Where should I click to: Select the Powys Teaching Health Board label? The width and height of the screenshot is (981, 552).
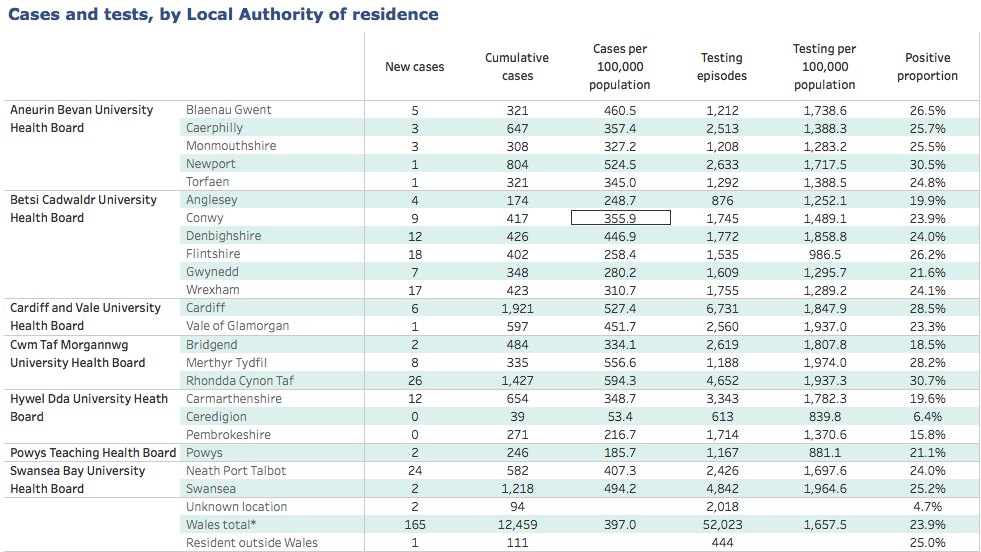click(93, 453)
